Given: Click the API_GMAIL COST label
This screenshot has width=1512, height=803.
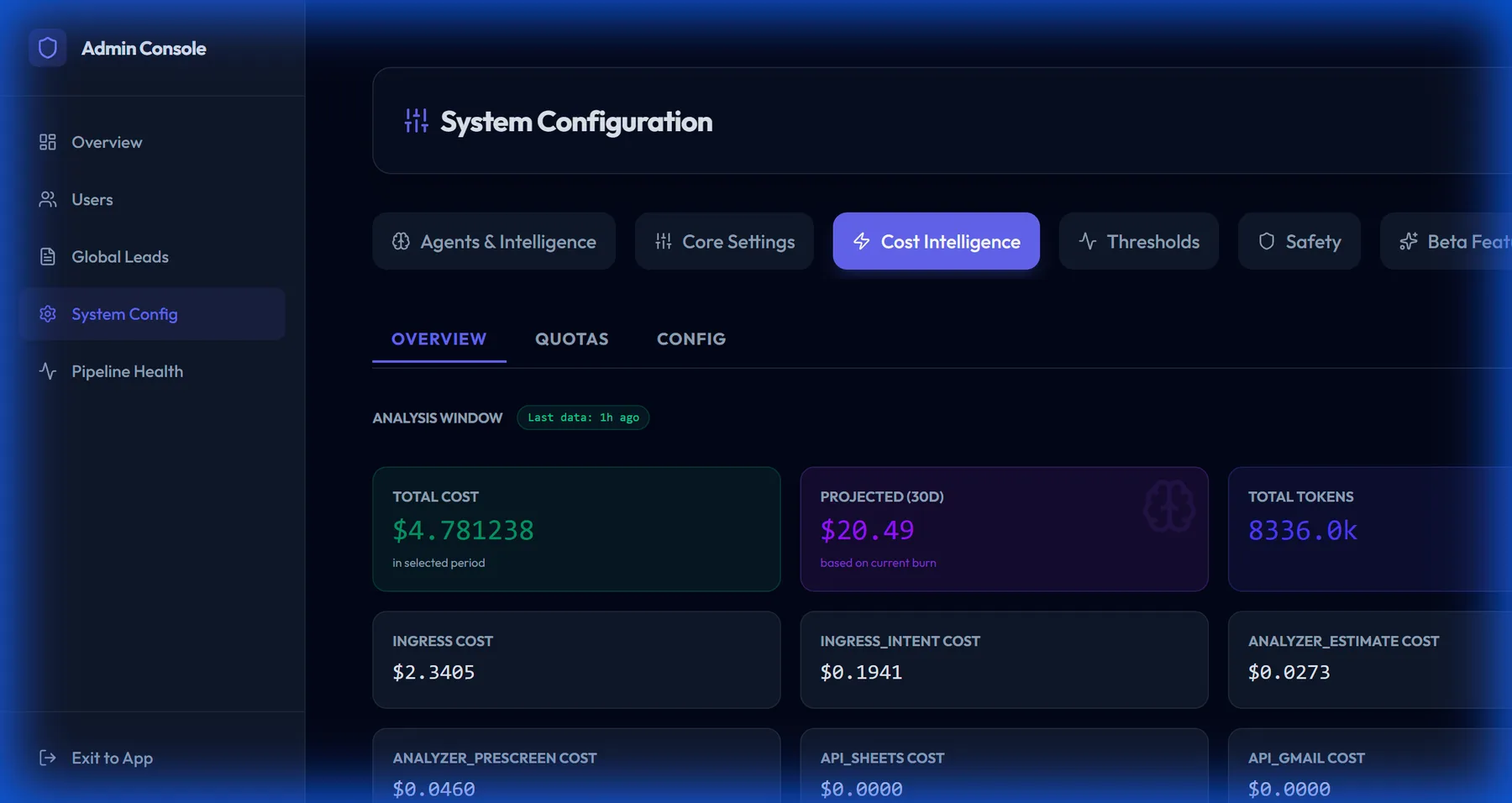Looking at the screenshot, I should [x=1306, y=758].
